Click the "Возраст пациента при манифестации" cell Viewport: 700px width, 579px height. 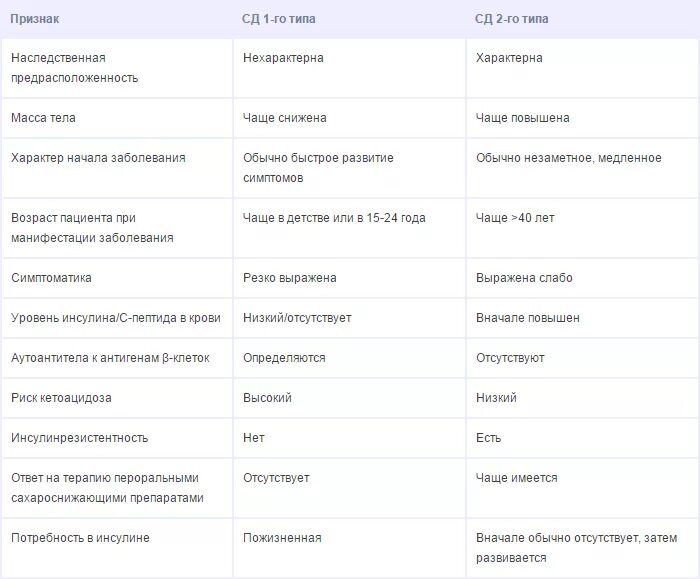(x=92, y=228)
